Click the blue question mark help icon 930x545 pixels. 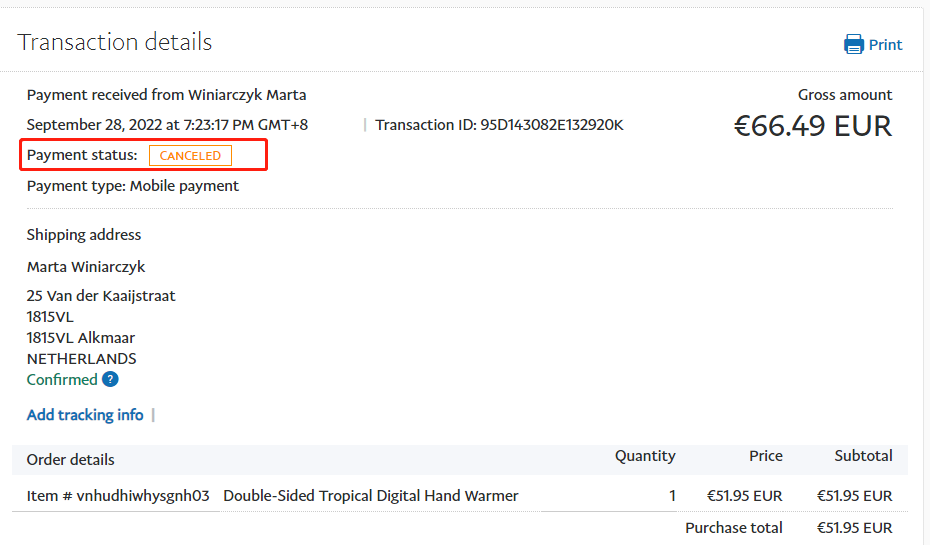110,380
